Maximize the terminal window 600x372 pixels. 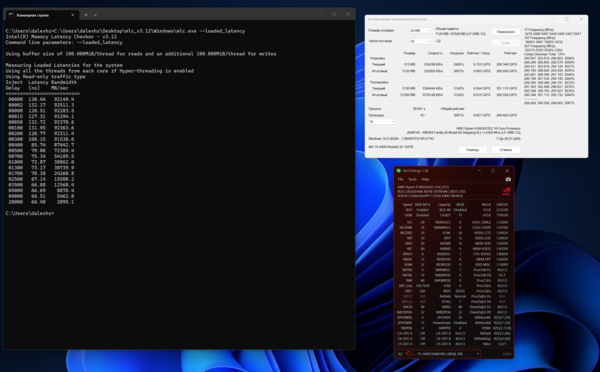click(x=334, y=14)
